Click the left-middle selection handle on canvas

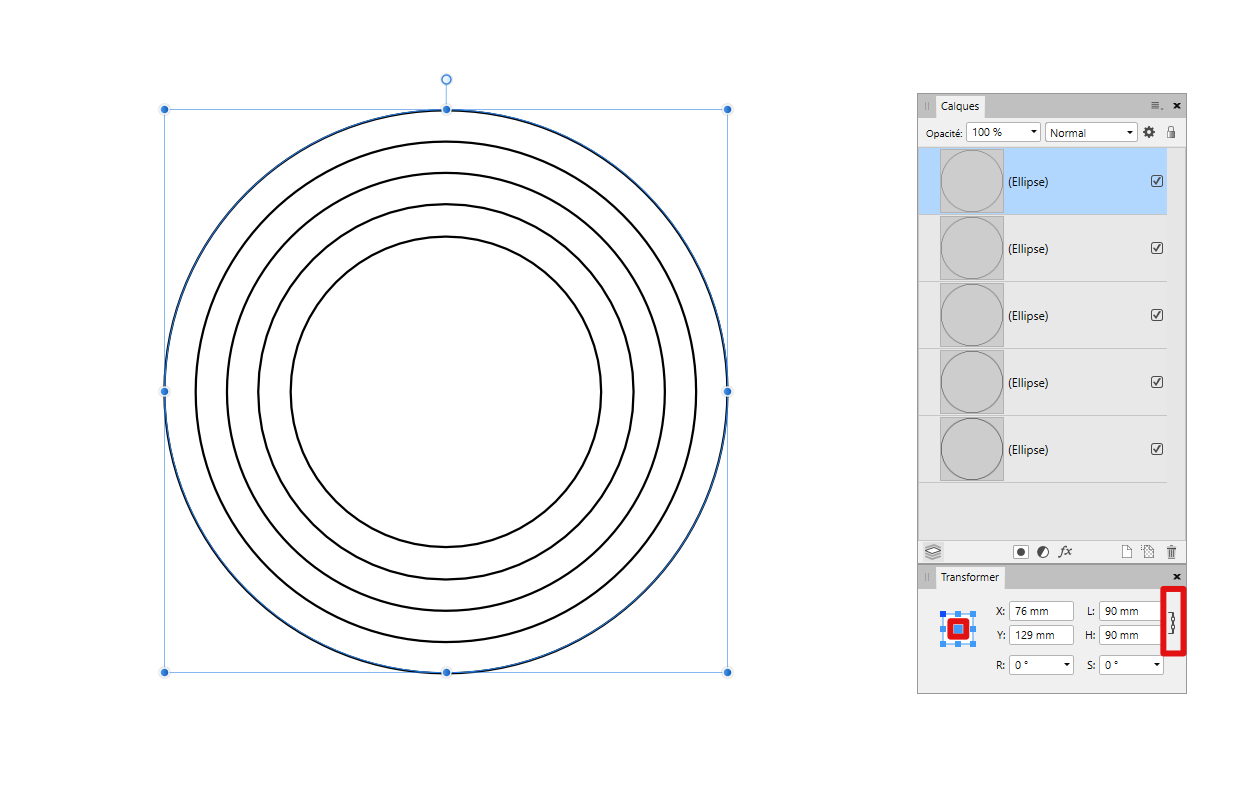[x=164, y=391]
